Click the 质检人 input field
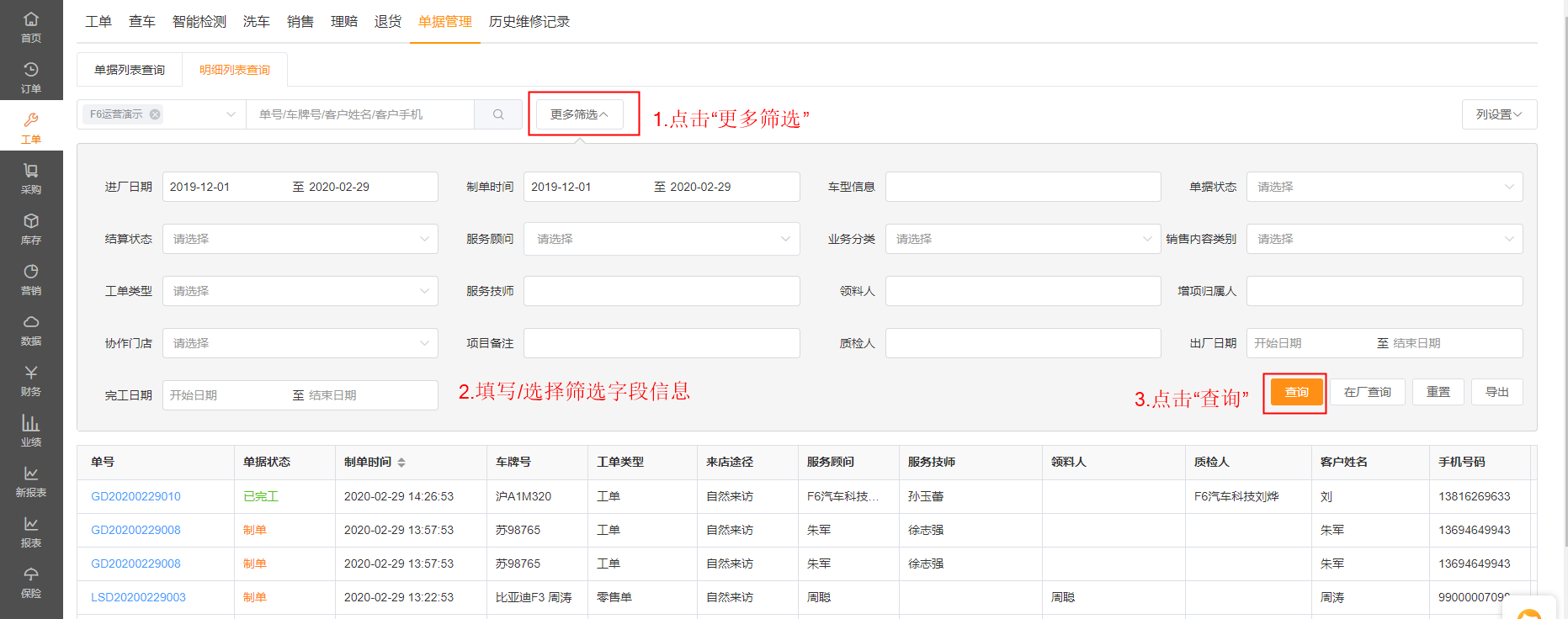Viewport: 1568px width, 619px height. pos(1023,343)
